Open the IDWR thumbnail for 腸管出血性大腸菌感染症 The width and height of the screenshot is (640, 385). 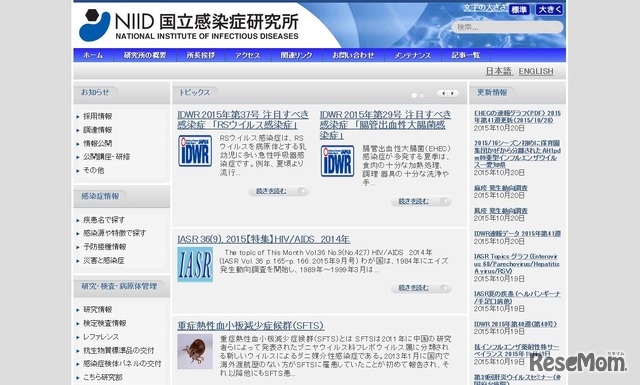click(x=338, y=161)
